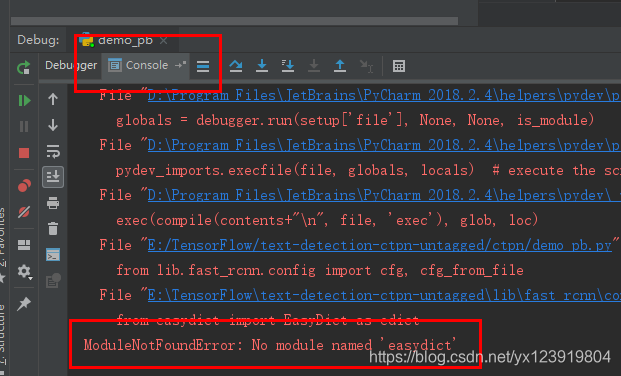Open the PyCharm helpers link above the 'exec(compile' line
This screenshot has height=376, width=621.
coord(384,195)
